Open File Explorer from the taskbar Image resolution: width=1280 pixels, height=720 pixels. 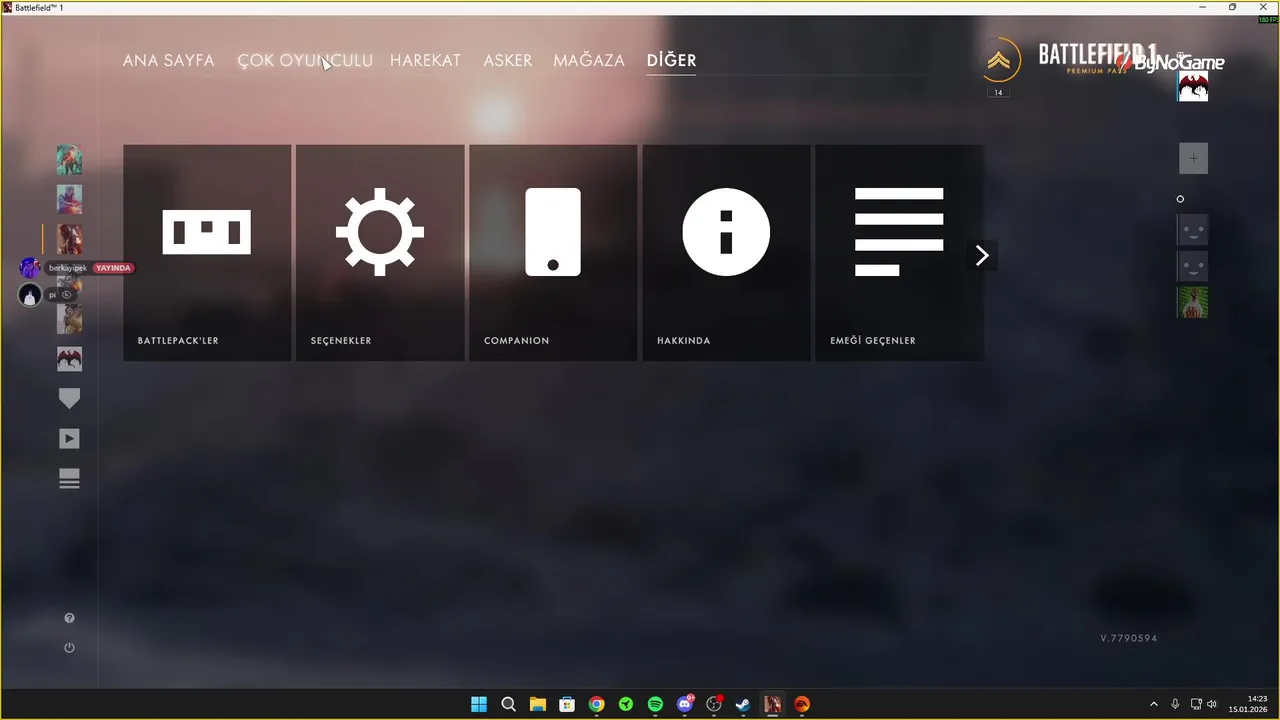537,704
